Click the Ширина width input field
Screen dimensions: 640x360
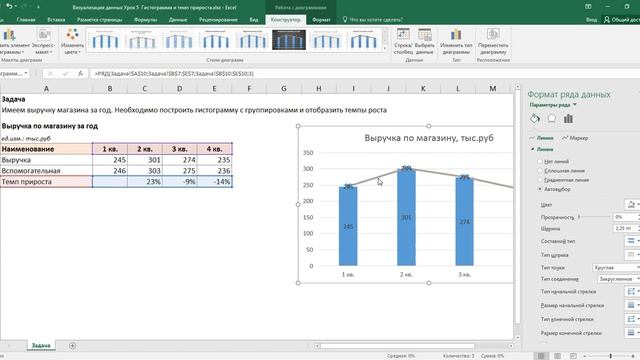click(x=624, y=228)
